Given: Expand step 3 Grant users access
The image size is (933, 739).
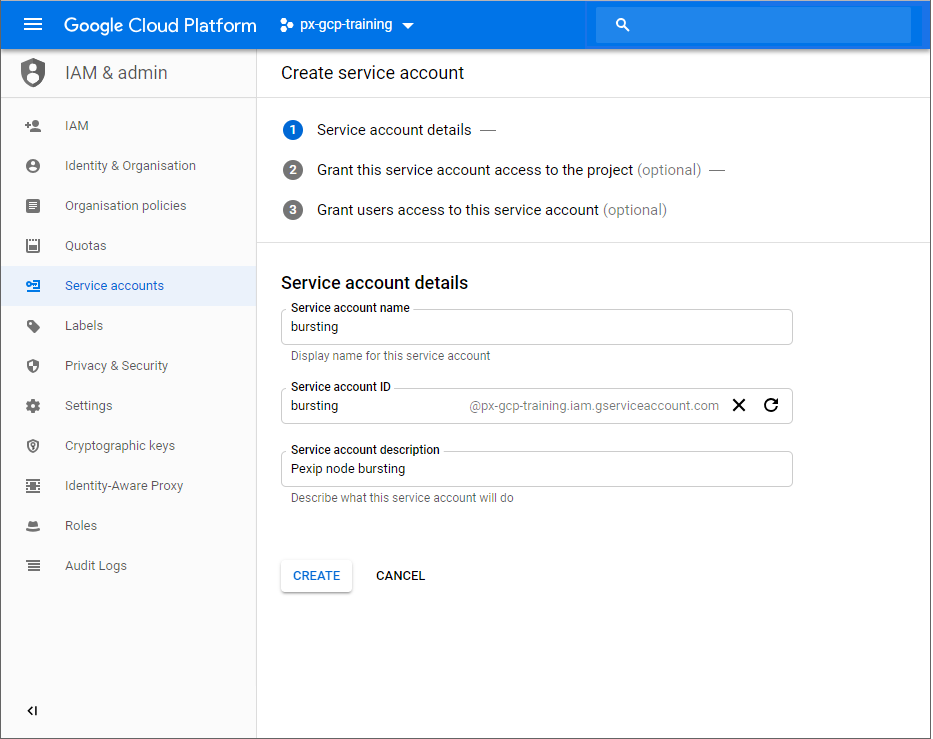Looking at the screenshot, I should [x=457, y=210].
